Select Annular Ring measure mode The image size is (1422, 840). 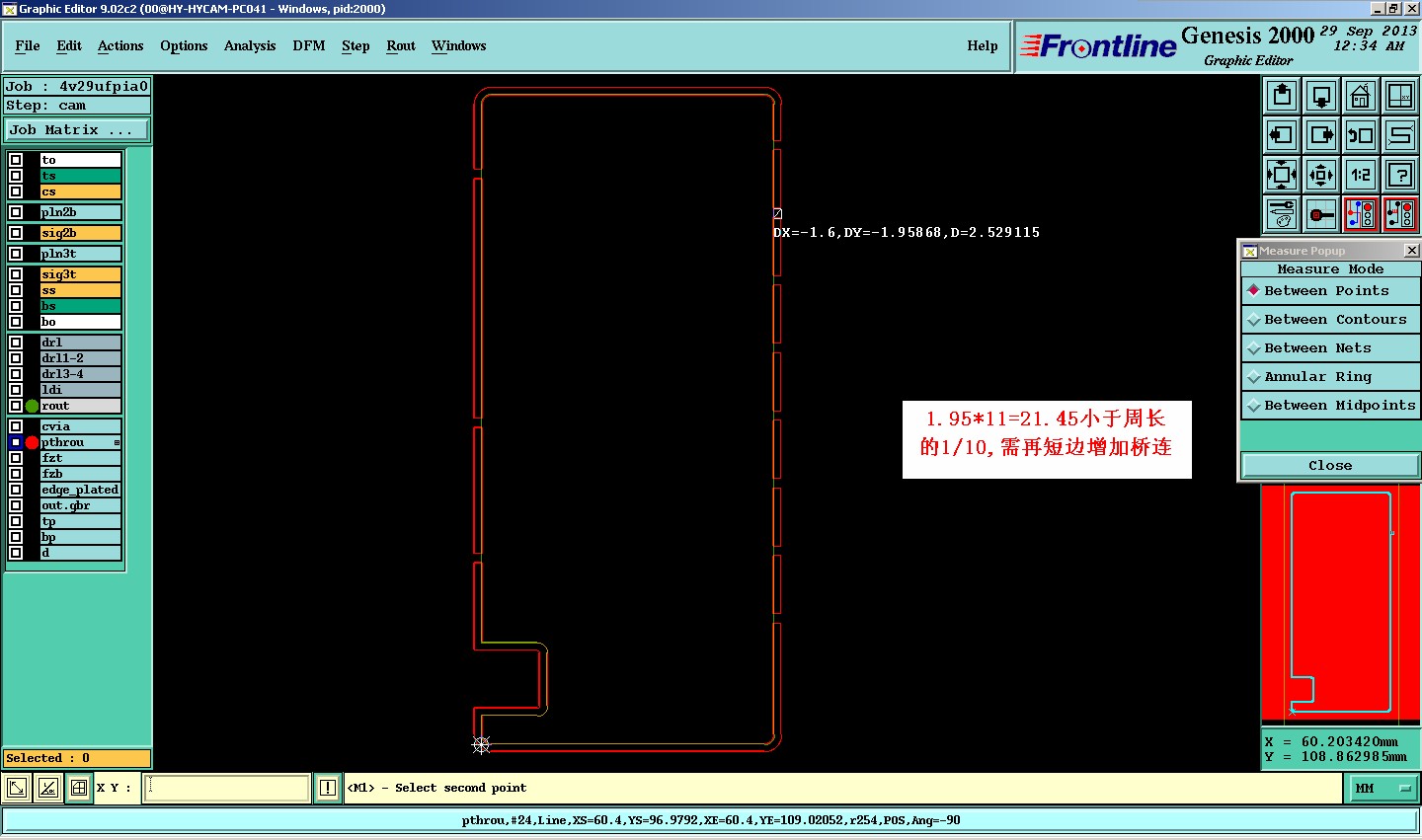tap(1330, 377)
